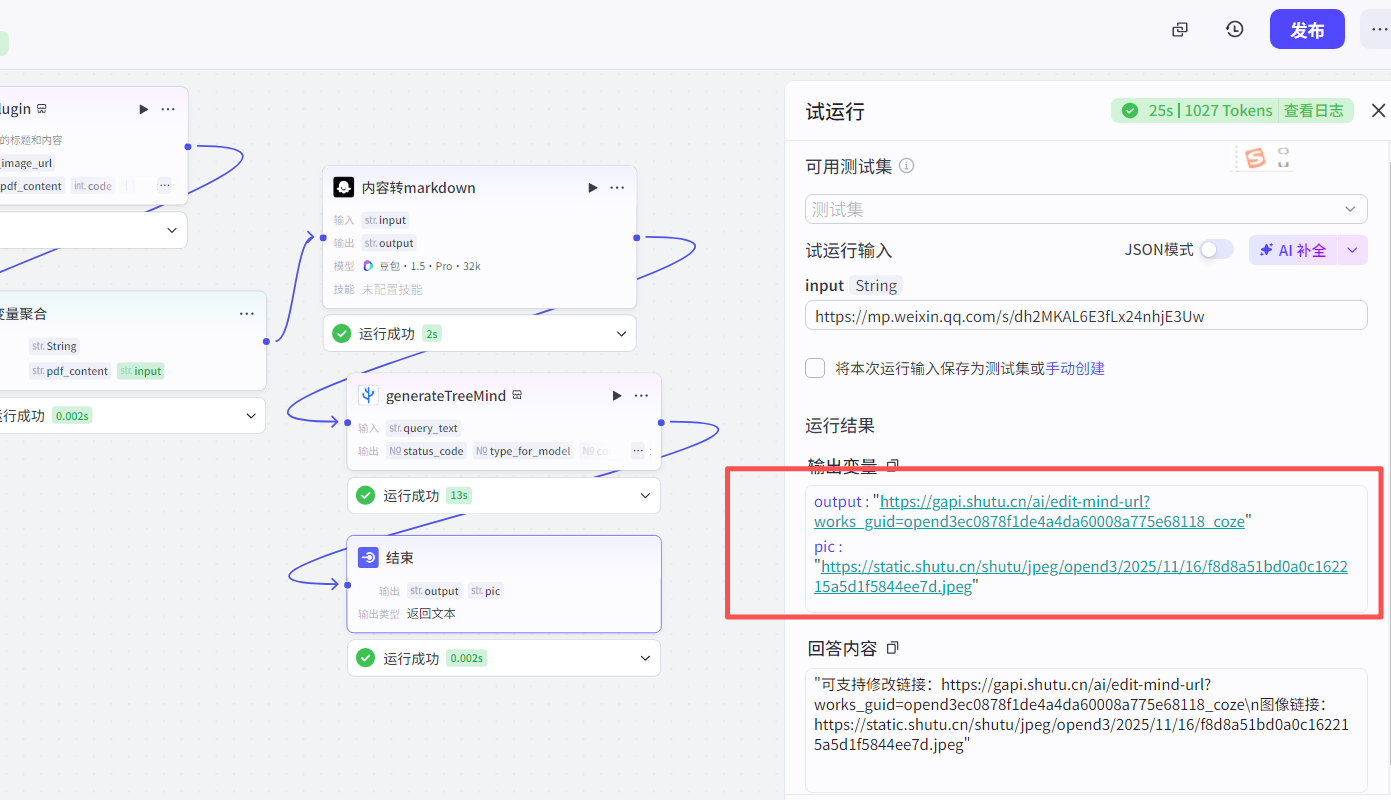Select the pic output tag on 结束 node
Viewport: 1391px width, 800px height.
pos(485,591)
